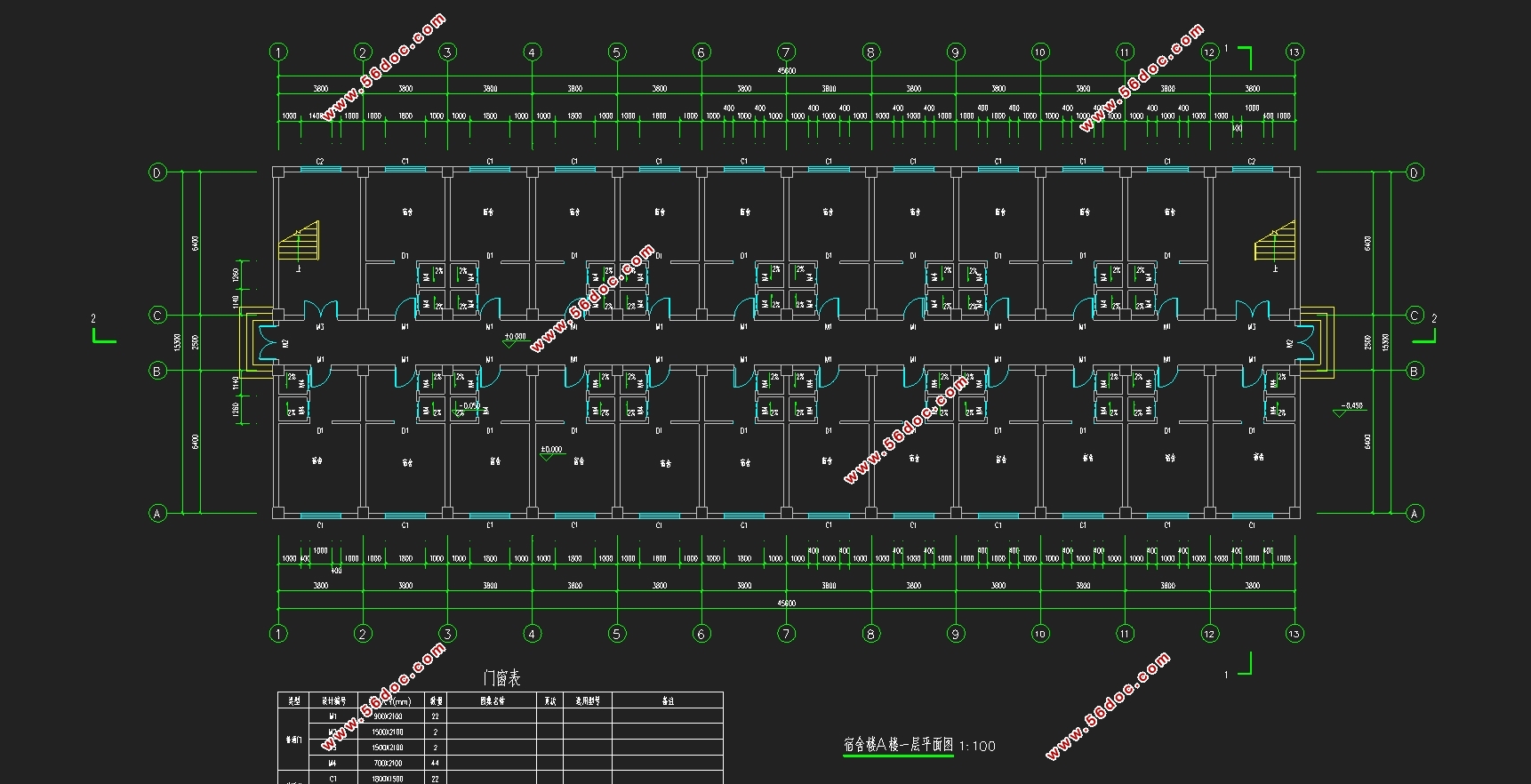
Task: Click the yellow staircase symbol near axis 13
Action: pyautogui.click(x=1275, y=241)
